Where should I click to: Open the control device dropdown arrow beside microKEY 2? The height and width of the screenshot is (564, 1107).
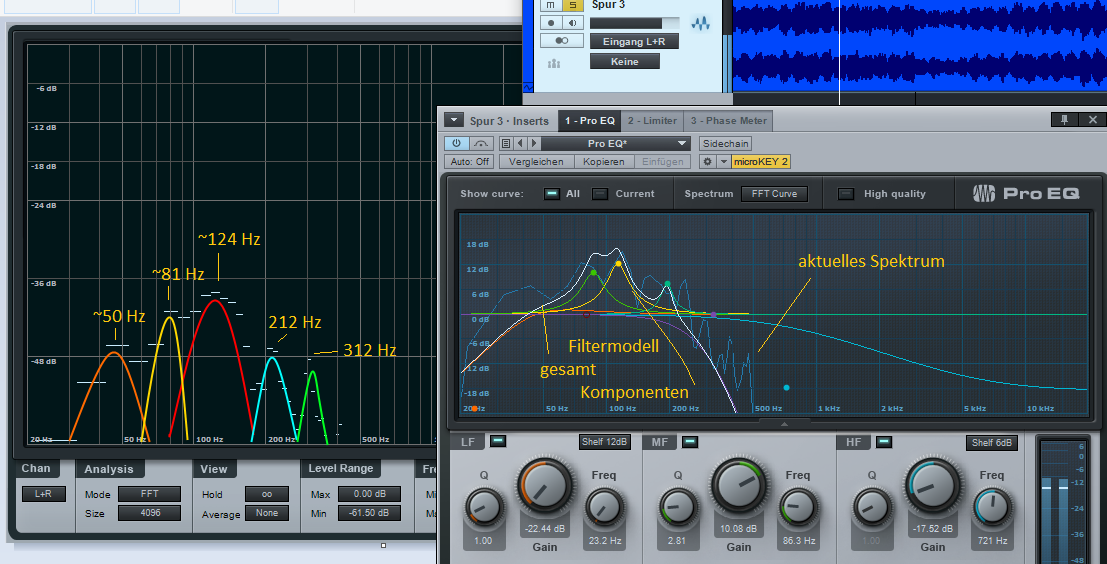[x=724, y=162]
